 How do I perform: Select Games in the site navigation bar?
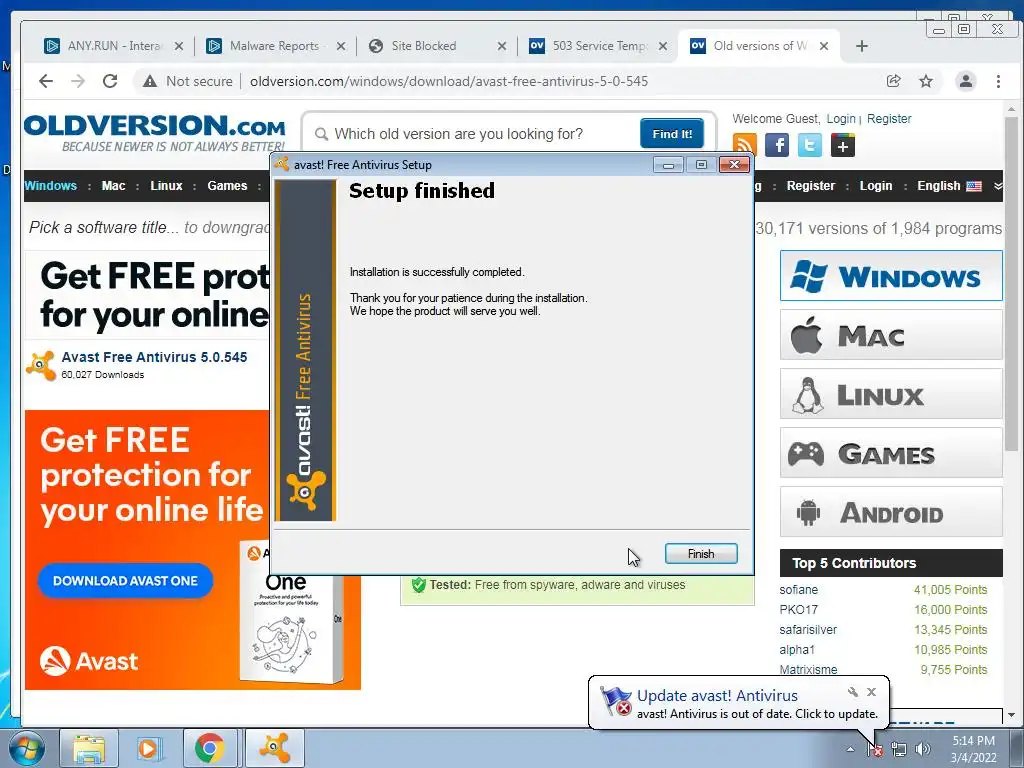tap(227, 185)
